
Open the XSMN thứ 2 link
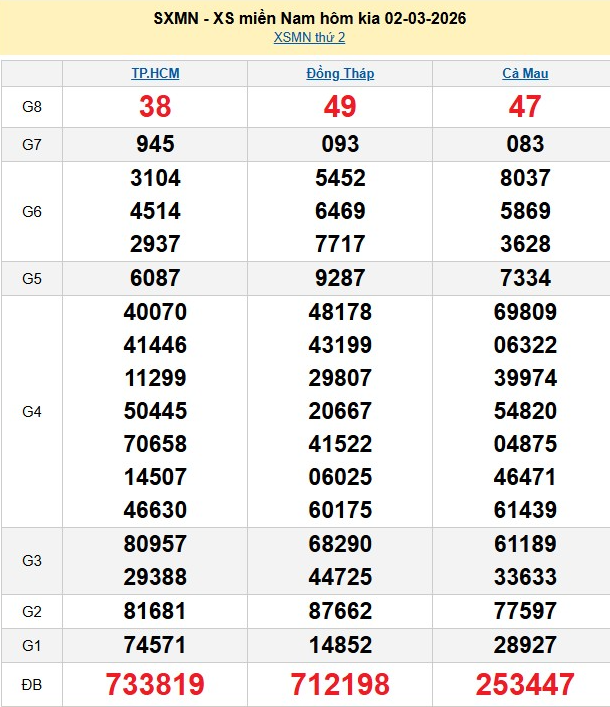click(x=309, y=38)
